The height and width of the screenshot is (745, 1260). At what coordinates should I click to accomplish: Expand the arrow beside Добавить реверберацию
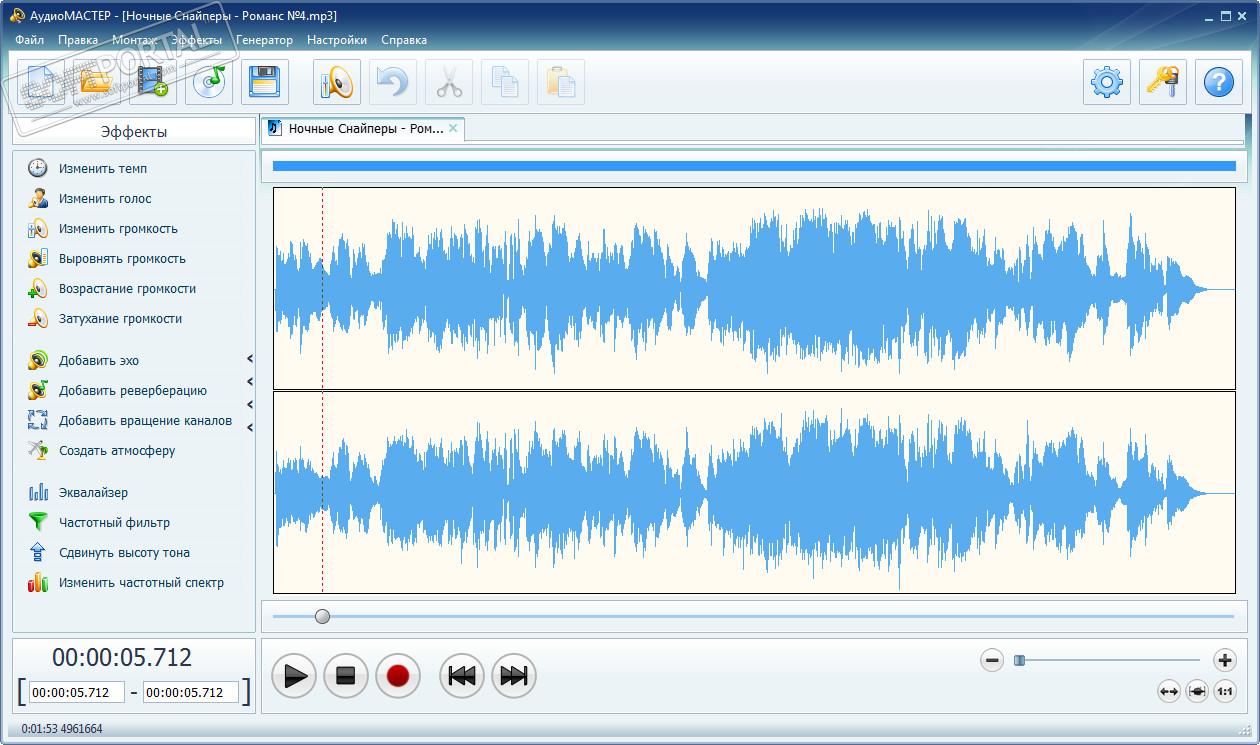[x=250, y=382]
